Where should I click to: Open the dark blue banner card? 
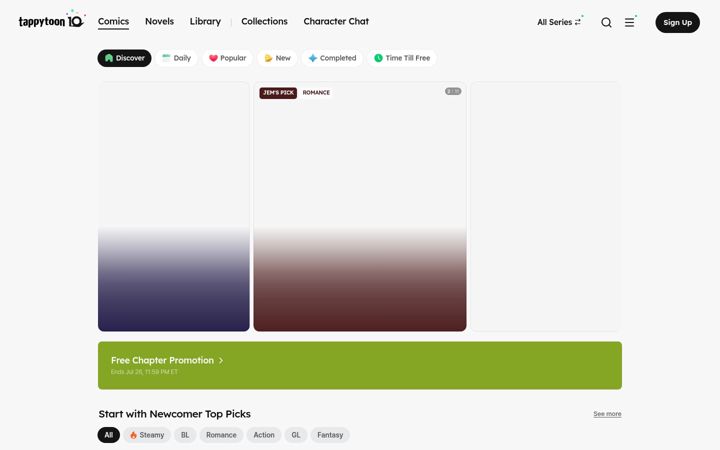(x=174, y=207)
